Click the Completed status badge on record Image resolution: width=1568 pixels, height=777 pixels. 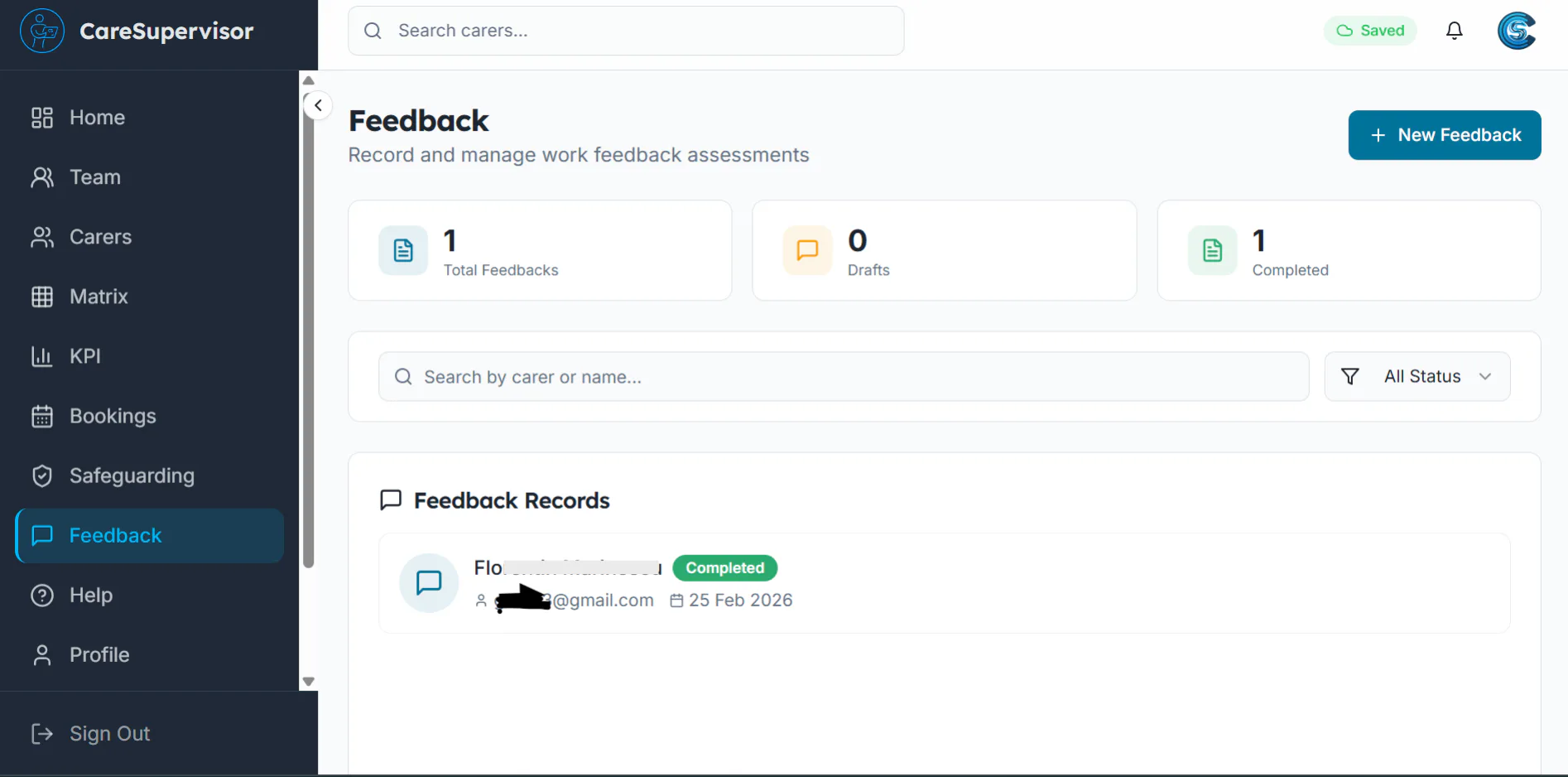point(725,568)
